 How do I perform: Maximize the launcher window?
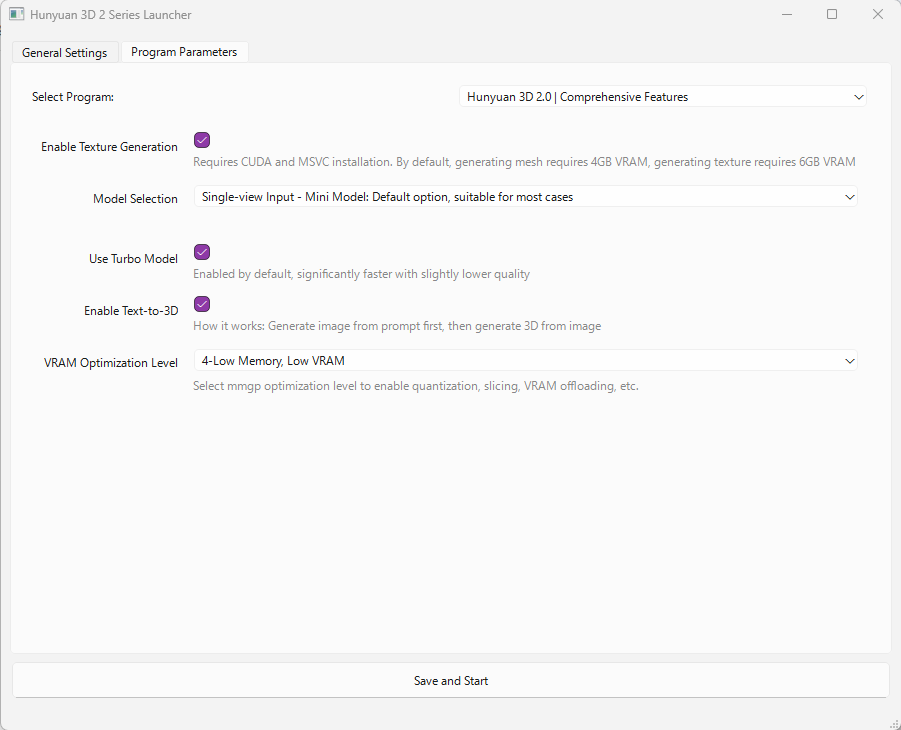click(x=832, y=15)
